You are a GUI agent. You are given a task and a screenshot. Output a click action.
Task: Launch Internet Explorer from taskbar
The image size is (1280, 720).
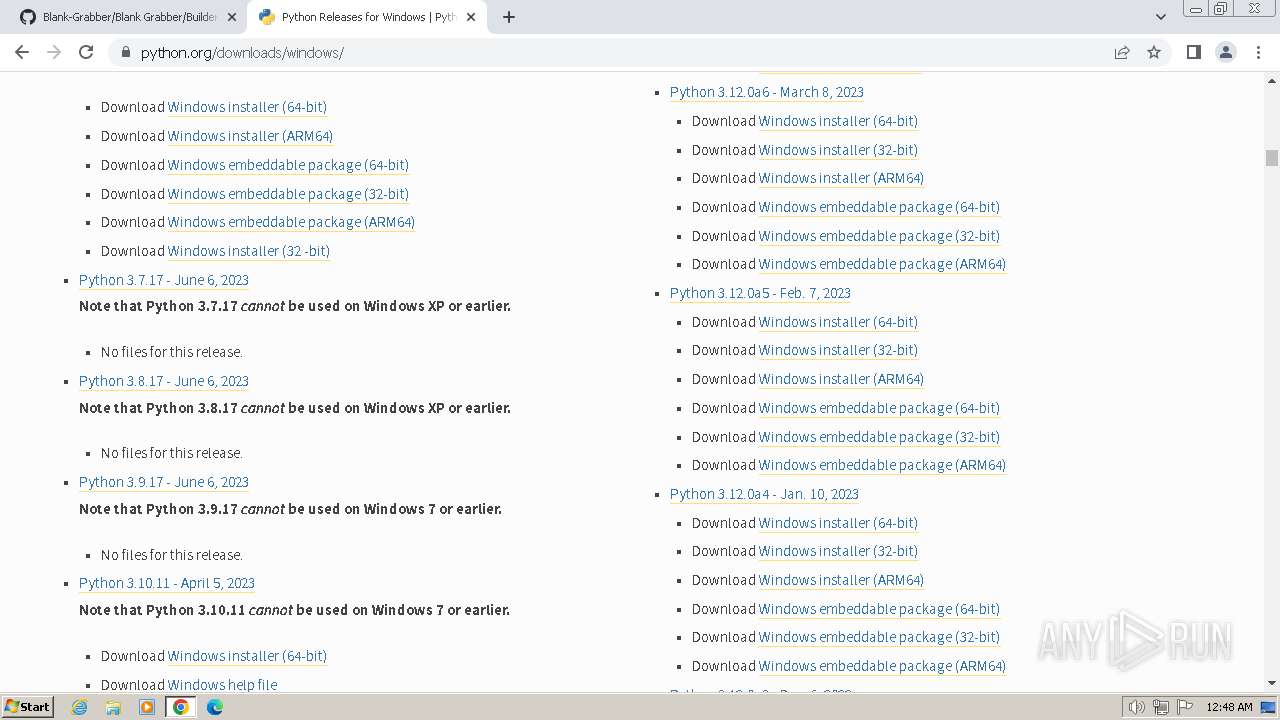click(x=79, y=707)
